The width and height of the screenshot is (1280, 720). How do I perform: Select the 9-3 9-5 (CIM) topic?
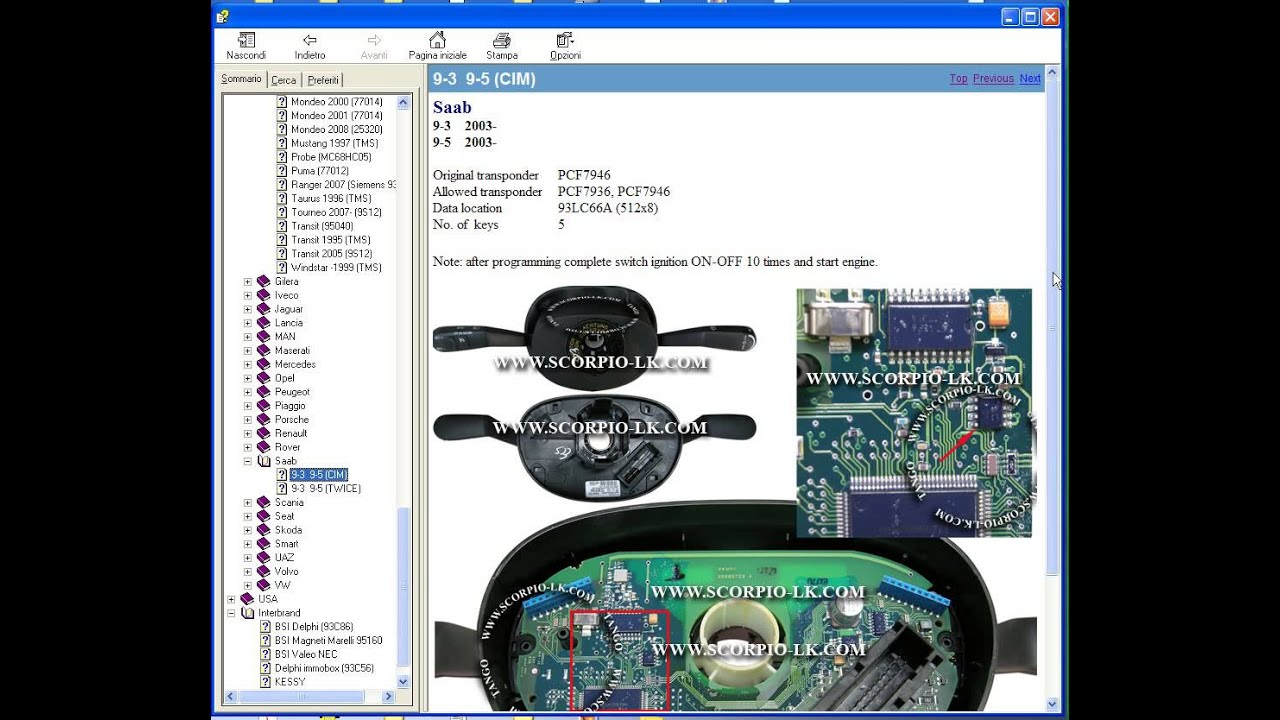(319, 475)
